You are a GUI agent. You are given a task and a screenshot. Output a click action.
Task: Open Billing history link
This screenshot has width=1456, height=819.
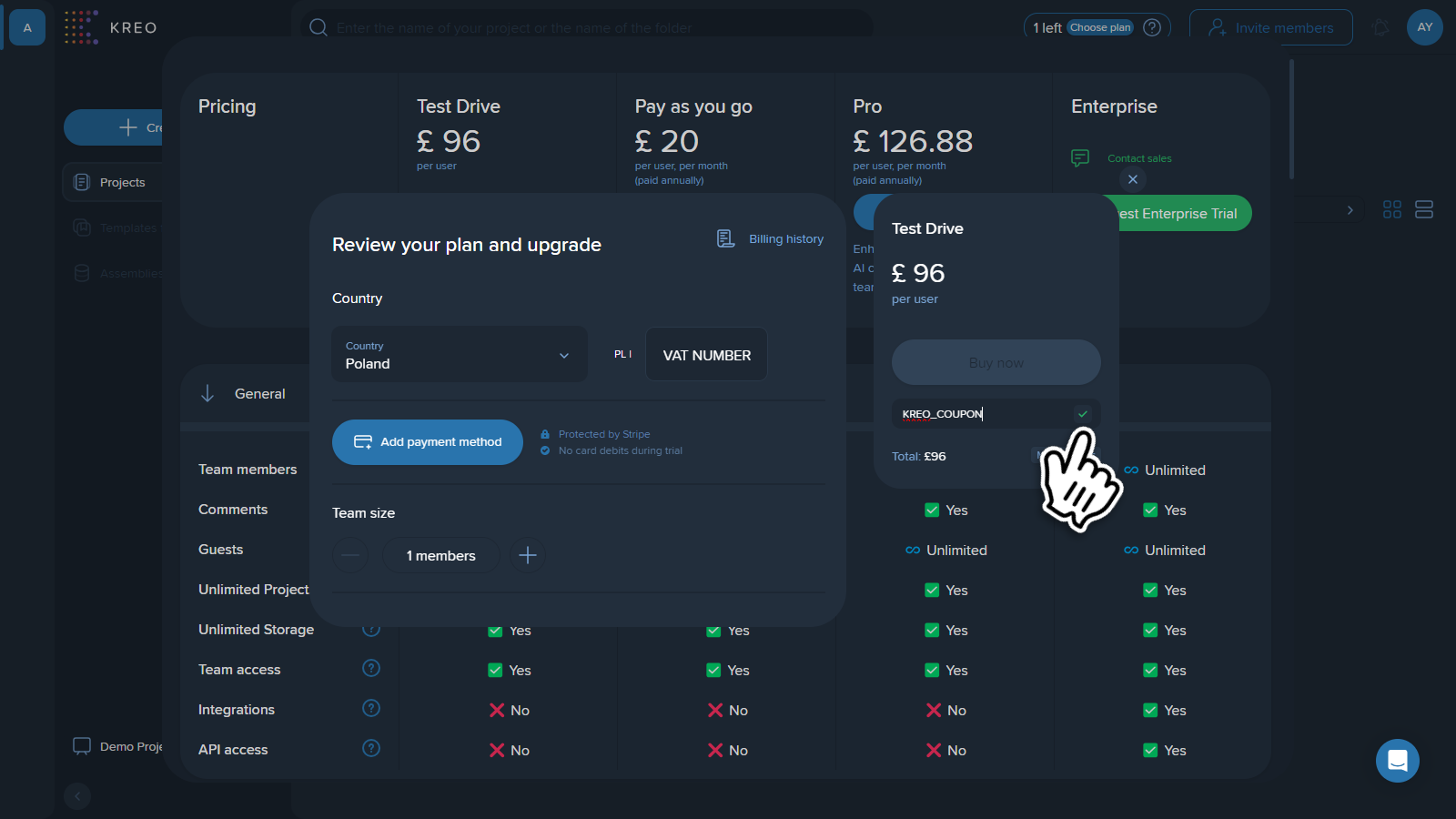(786, 238)
